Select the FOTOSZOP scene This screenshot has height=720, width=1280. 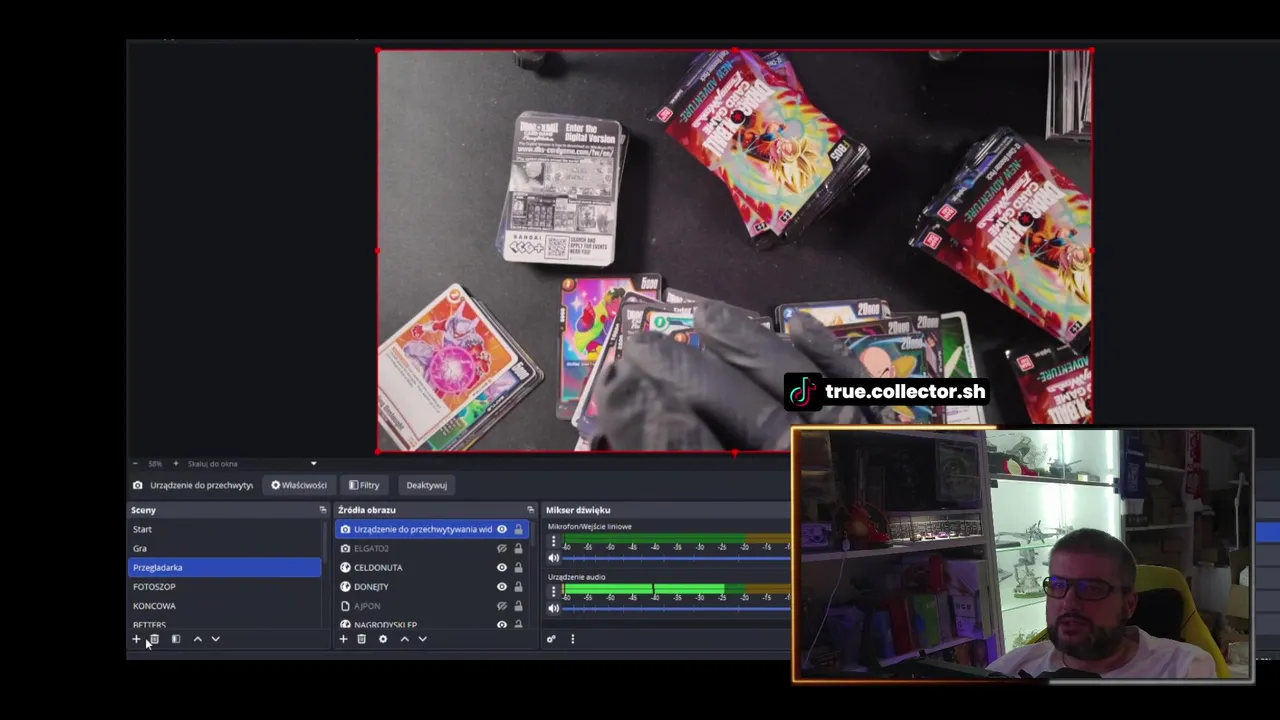[225, 586]
